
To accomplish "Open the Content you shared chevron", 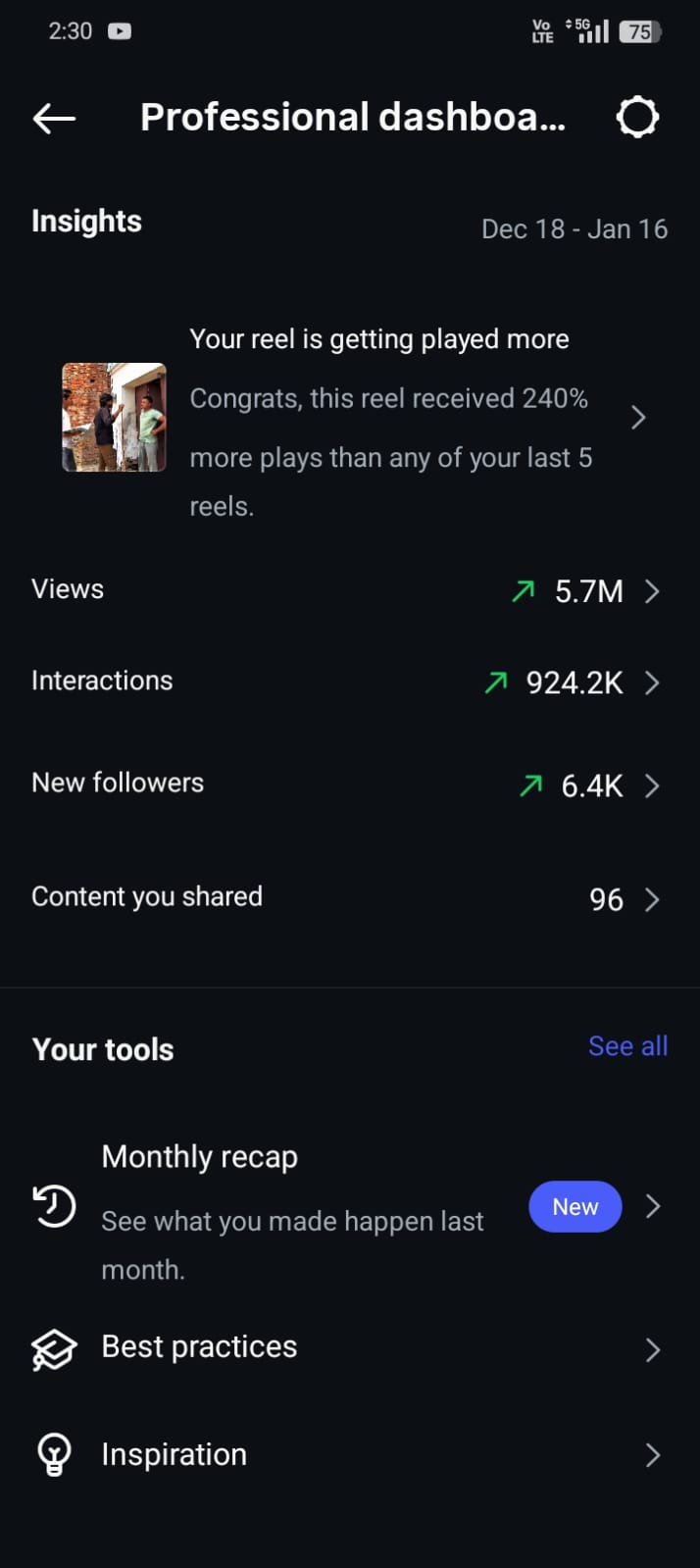I will coord(652,899).
